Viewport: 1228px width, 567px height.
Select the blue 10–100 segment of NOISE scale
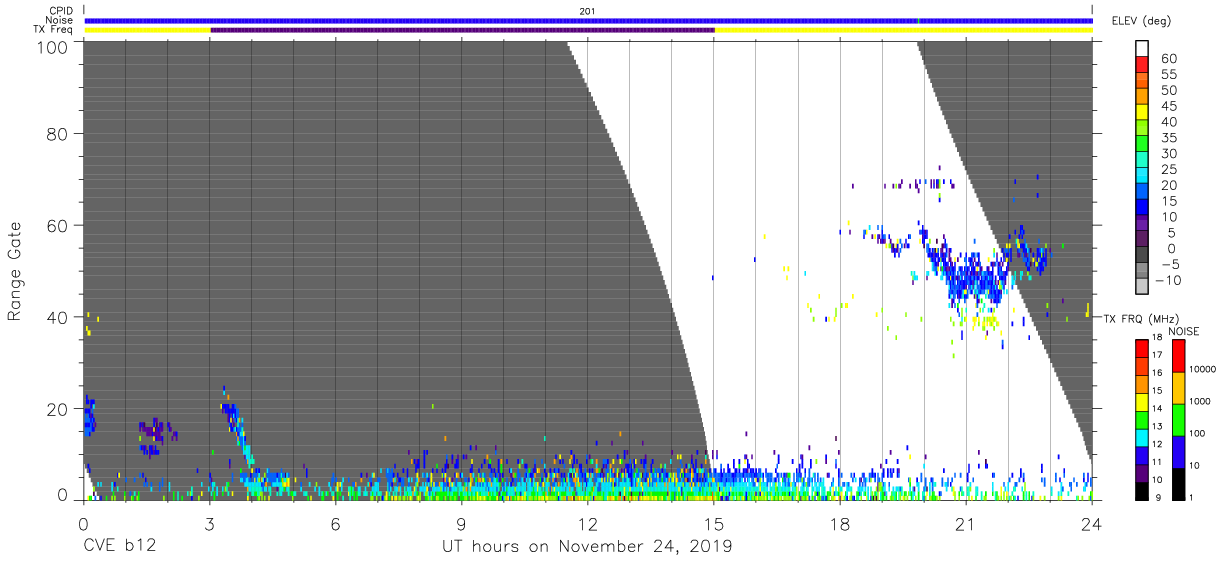point(1178,452)
